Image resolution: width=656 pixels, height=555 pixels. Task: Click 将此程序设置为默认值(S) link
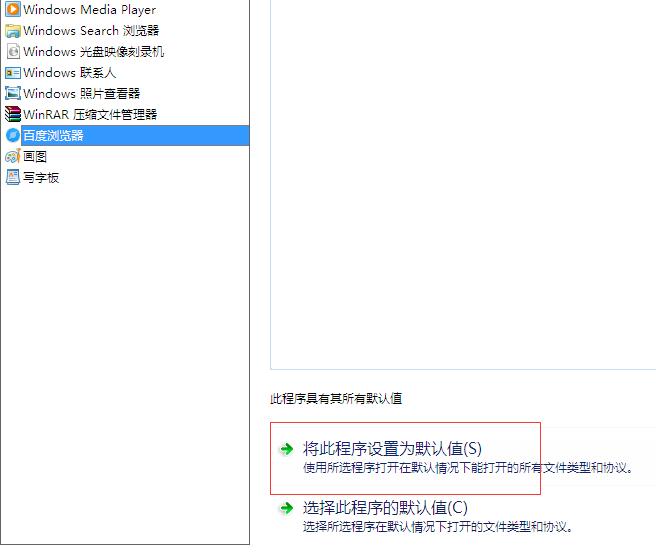coord(392,449)
